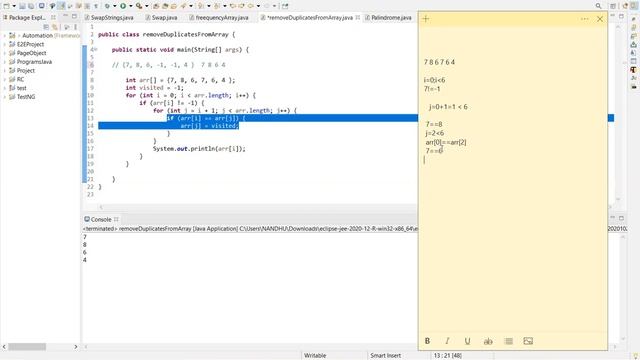
Task: Click the Ju JUnit icon in right sidebar
Action: (633, 78)
